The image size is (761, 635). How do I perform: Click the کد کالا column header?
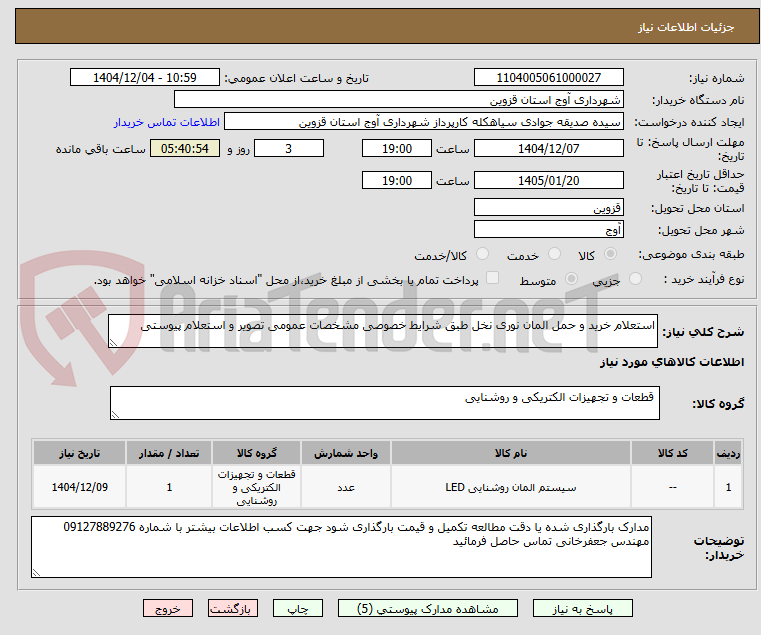pos(672,453)
